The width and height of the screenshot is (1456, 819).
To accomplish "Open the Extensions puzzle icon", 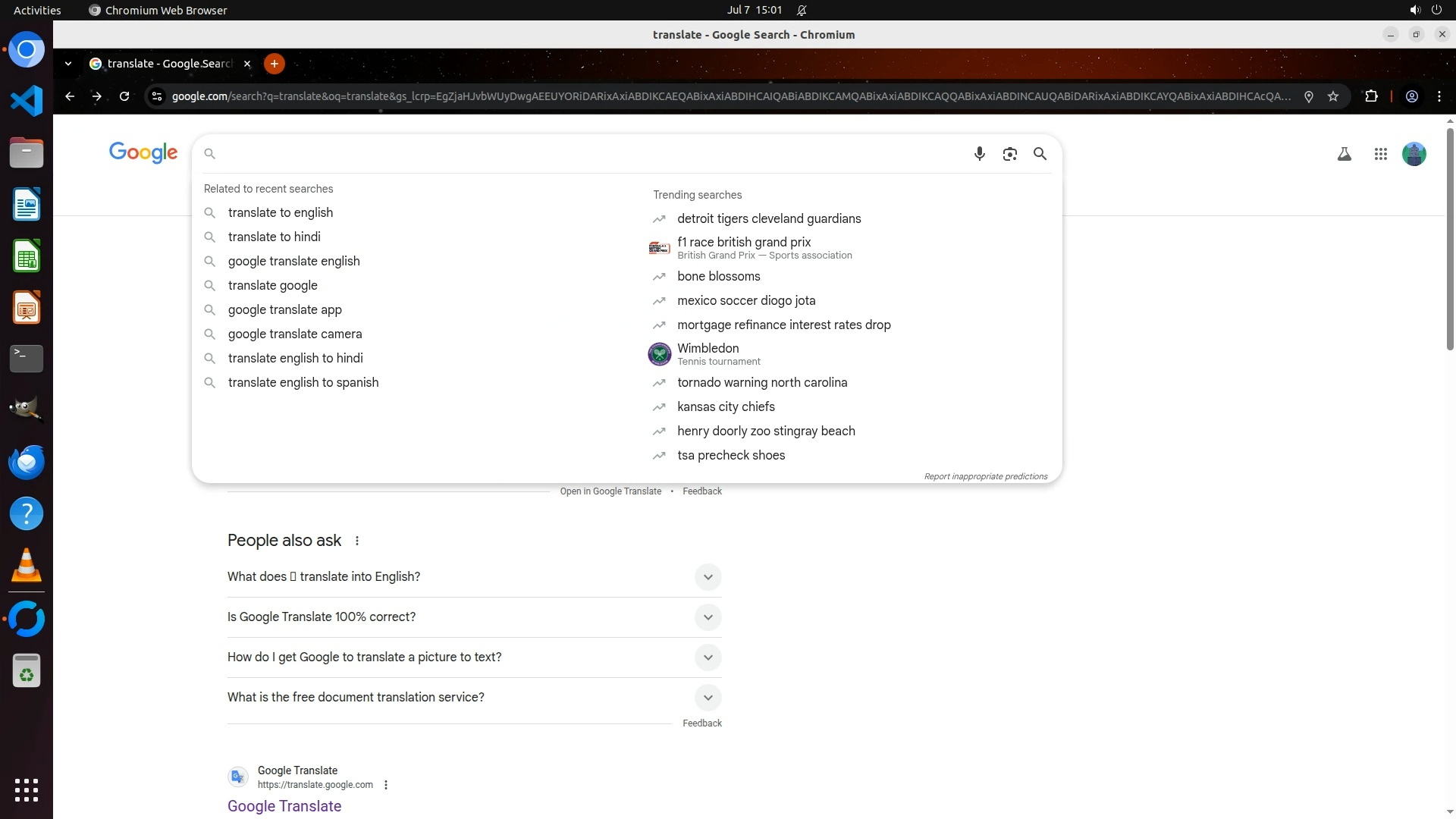I will (x=1371, y=96).
